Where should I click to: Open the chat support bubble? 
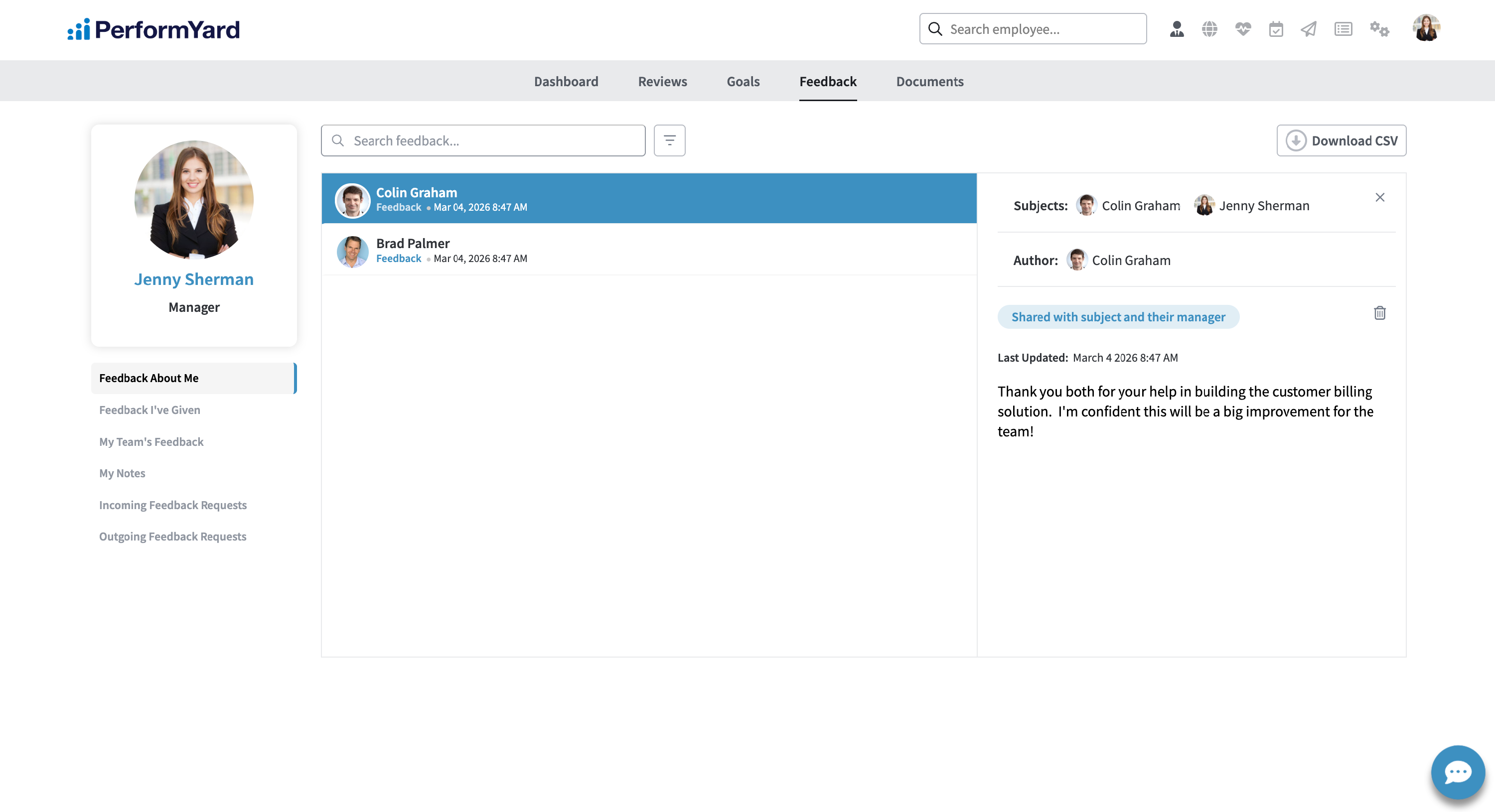(x=1457, y=772)
